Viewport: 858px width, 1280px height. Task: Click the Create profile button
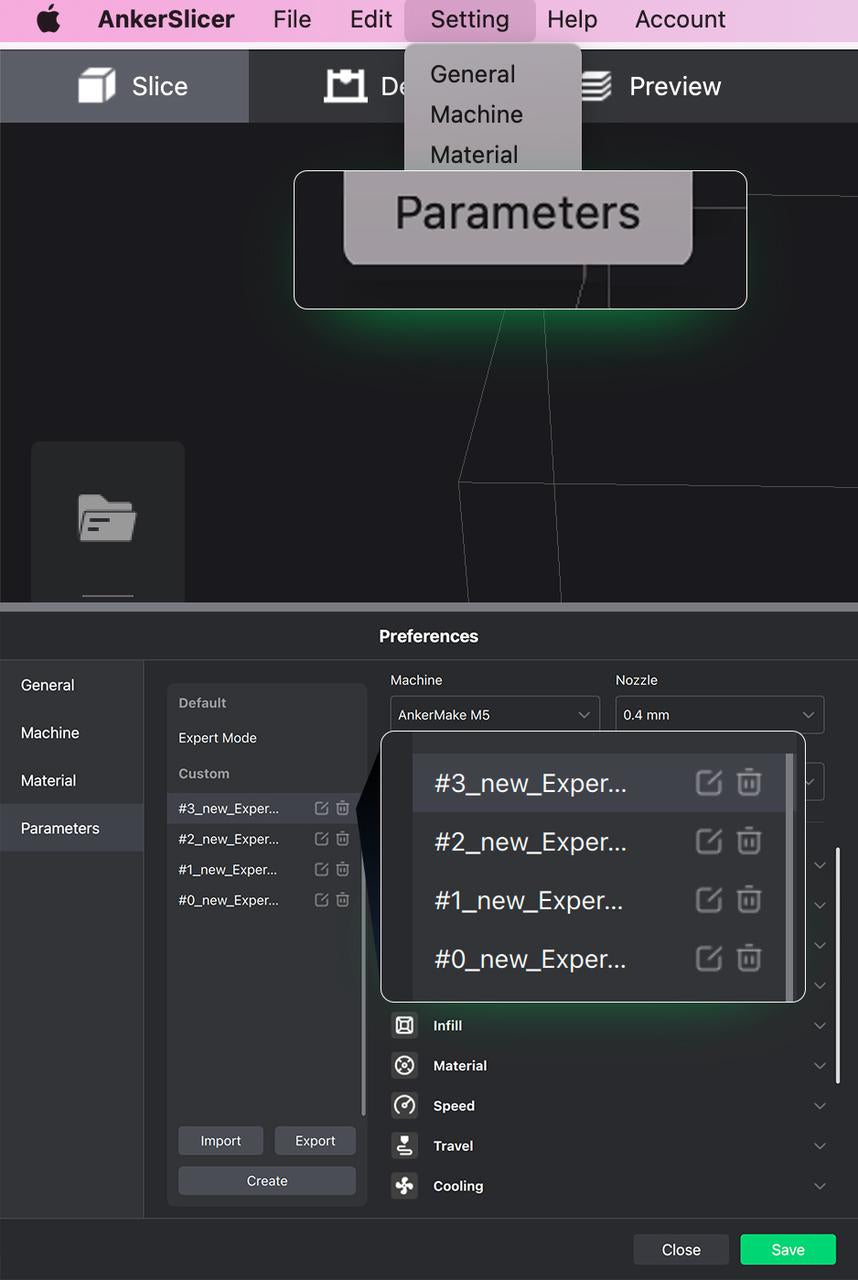tap(267, 1181)
